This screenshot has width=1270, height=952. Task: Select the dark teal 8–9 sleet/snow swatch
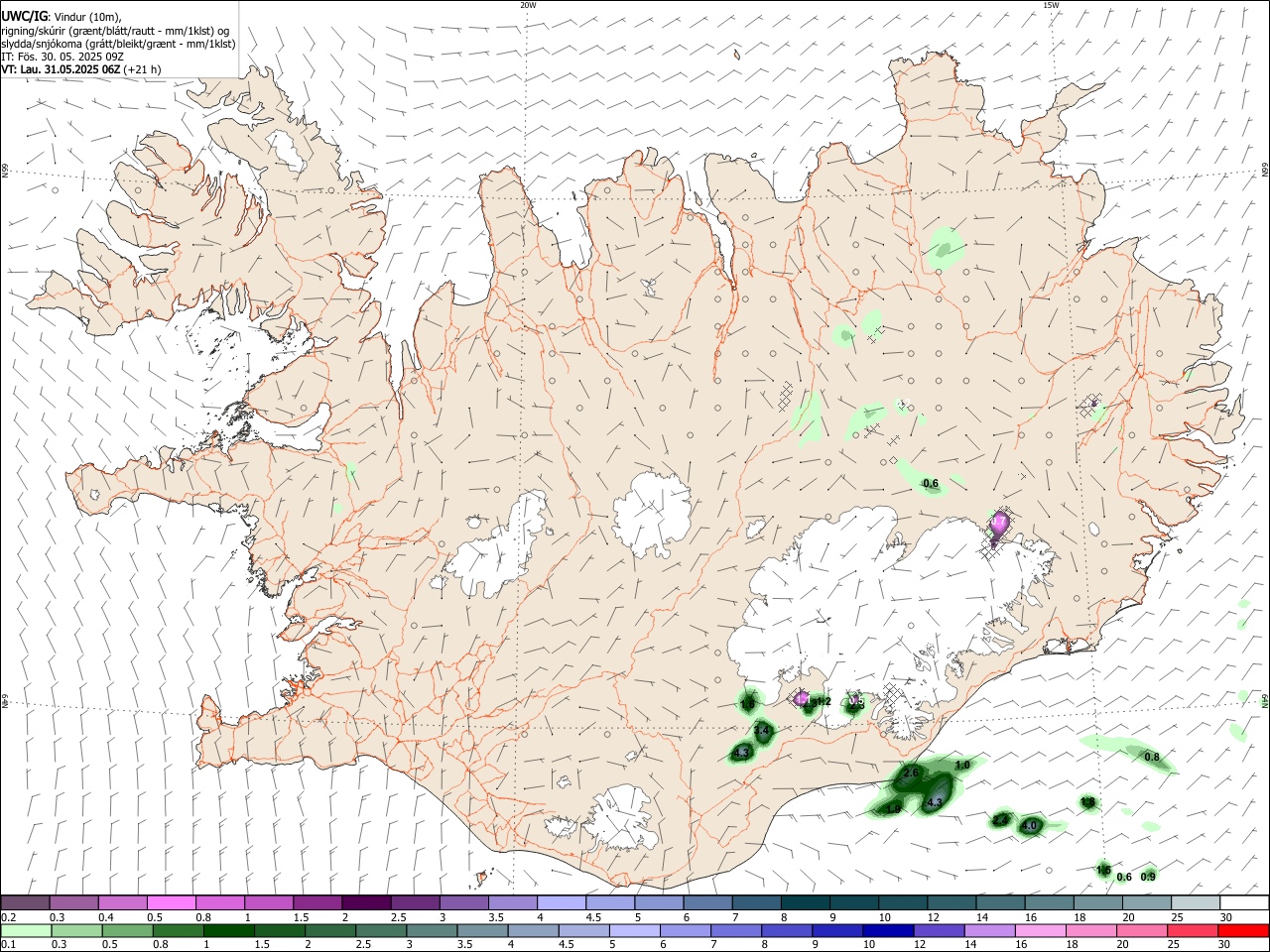805,903
